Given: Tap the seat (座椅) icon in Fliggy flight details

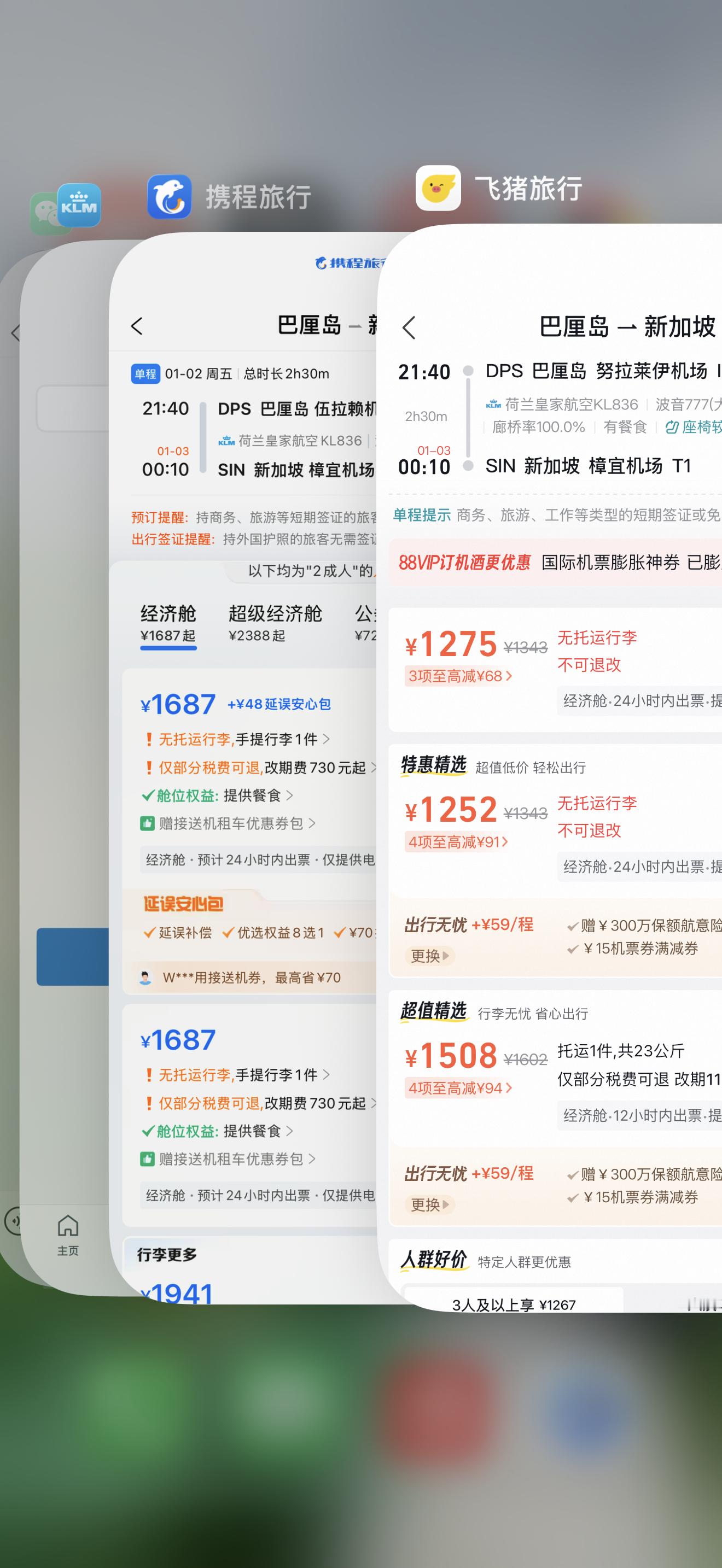Looking at the screenshot, I should [x=672, y=428].
